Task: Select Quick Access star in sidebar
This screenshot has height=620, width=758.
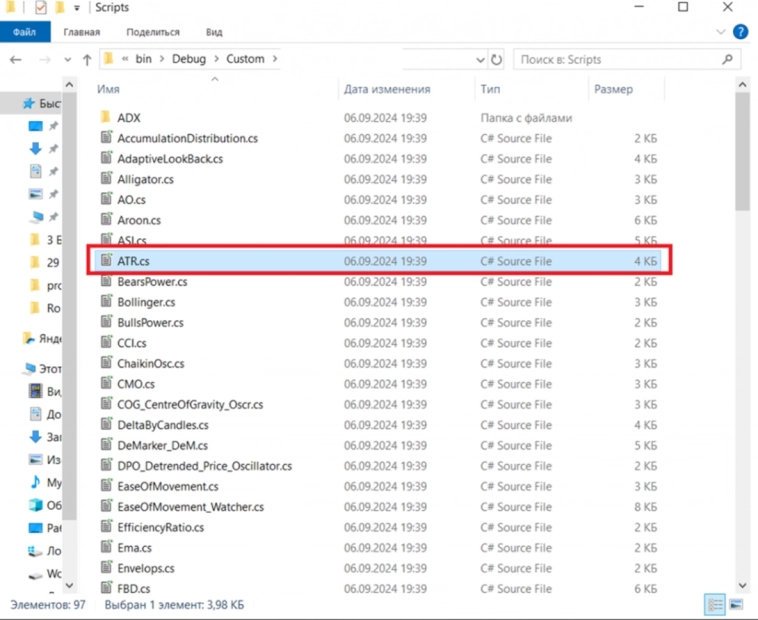Action: click(x=32, y=104)
